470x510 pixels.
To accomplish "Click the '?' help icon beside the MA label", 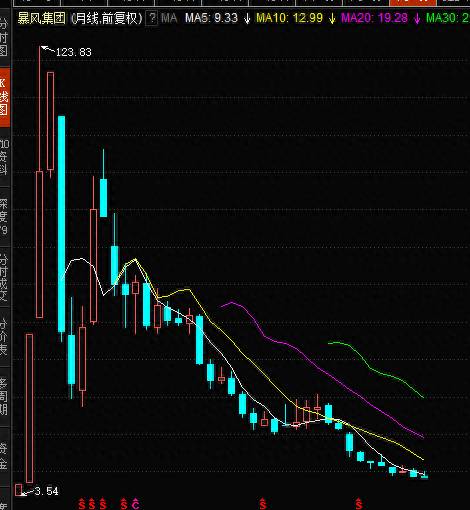I will [152, 18].
